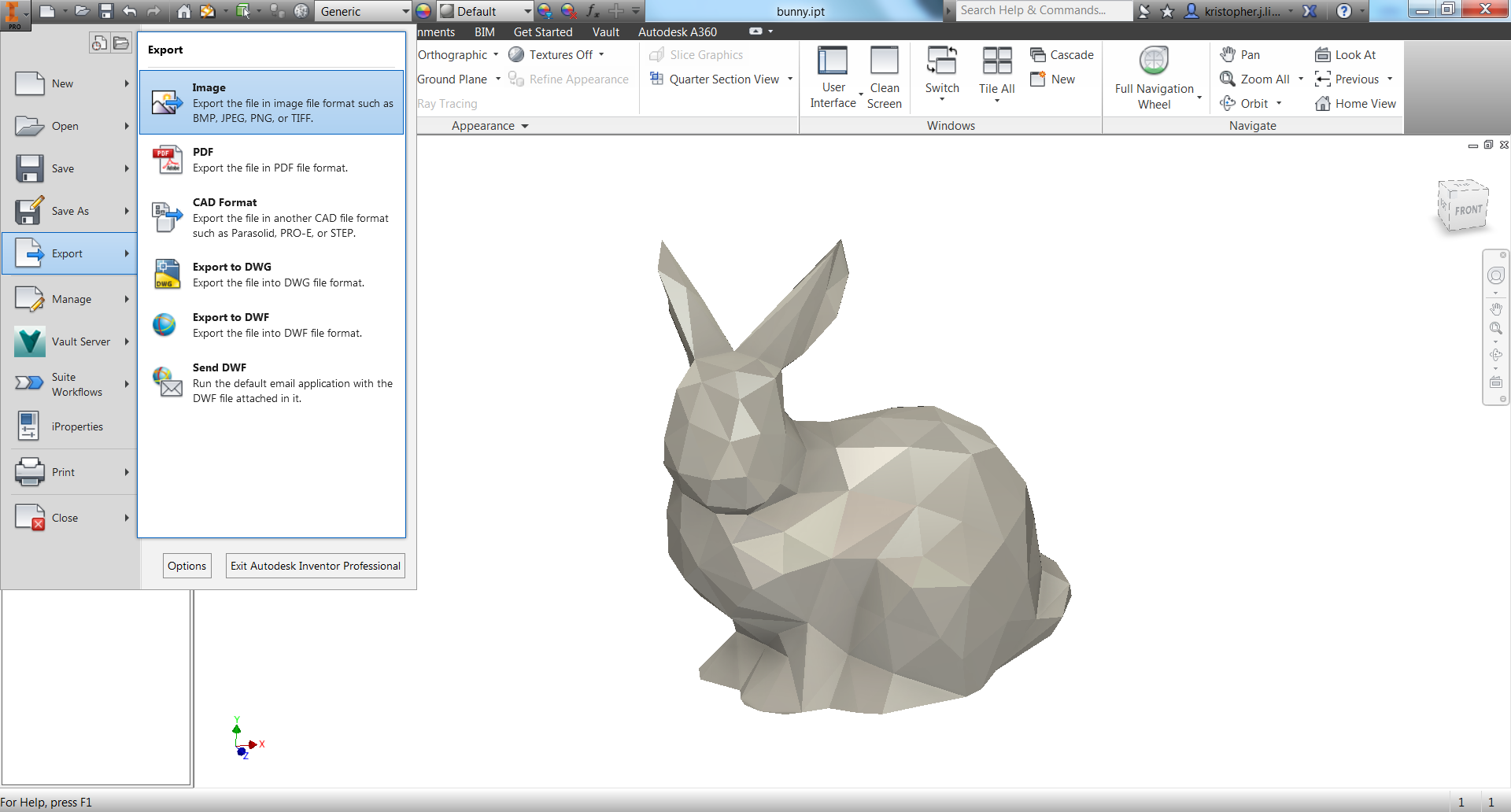Click the Options button
Image resolution: width=1511 pixels, height=812 pixels.
coord(187,565)
